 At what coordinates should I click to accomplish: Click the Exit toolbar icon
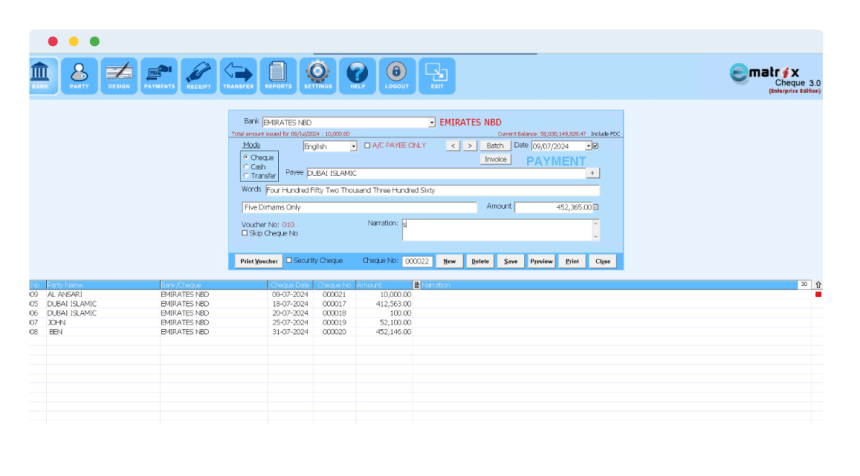pyautogui.click(x=437, y=76)
